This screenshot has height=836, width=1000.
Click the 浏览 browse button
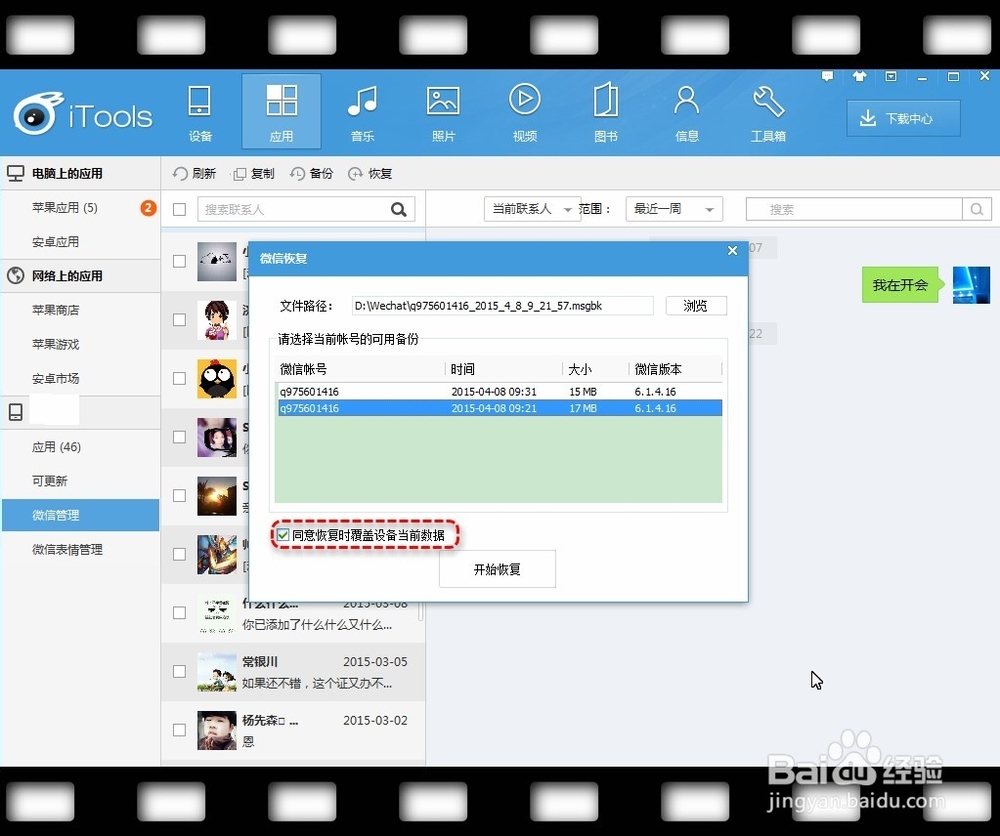coord(696,305)
